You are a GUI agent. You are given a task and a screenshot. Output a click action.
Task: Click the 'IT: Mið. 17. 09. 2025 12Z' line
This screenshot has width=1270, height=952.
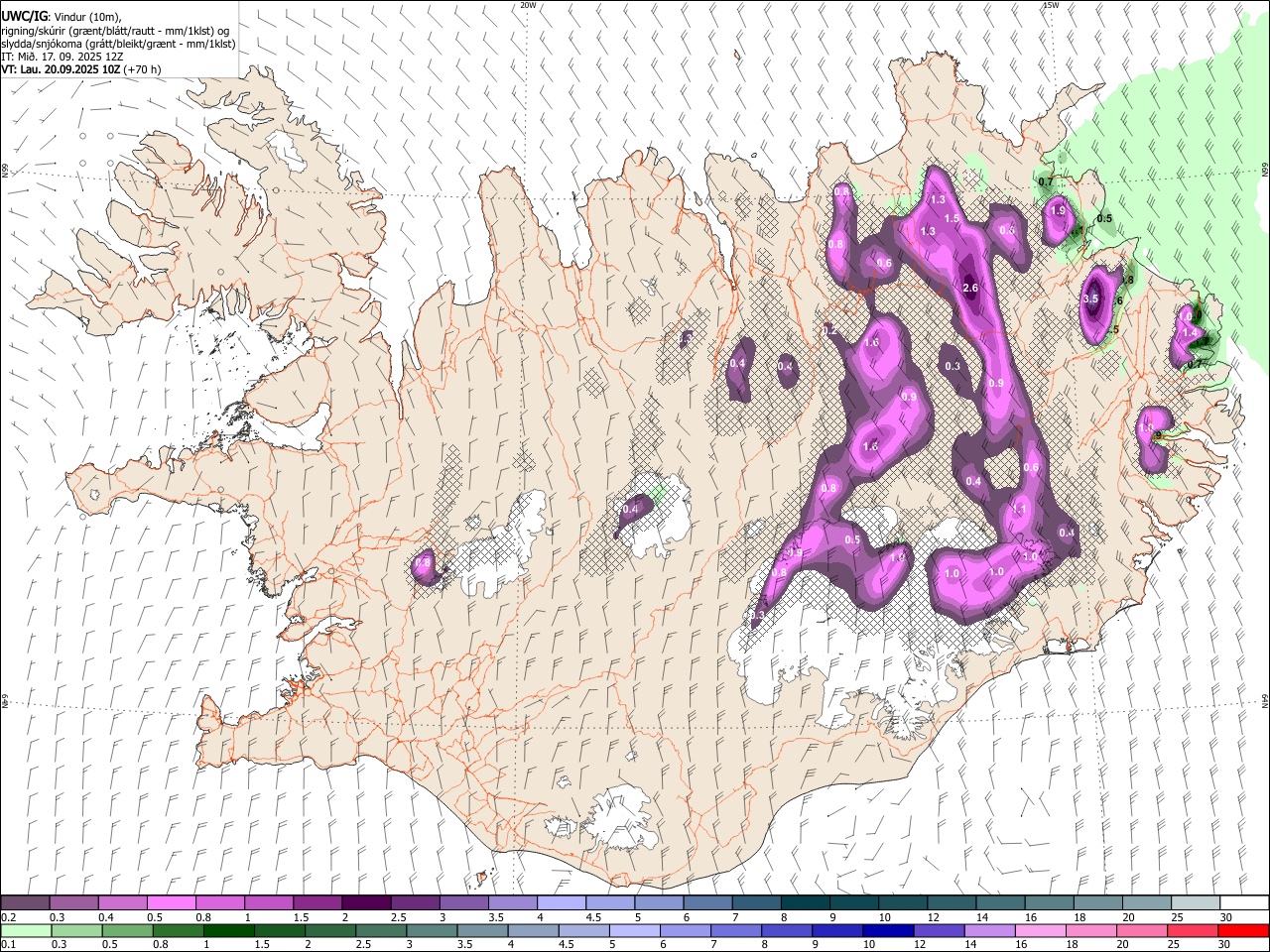[63, 57]
